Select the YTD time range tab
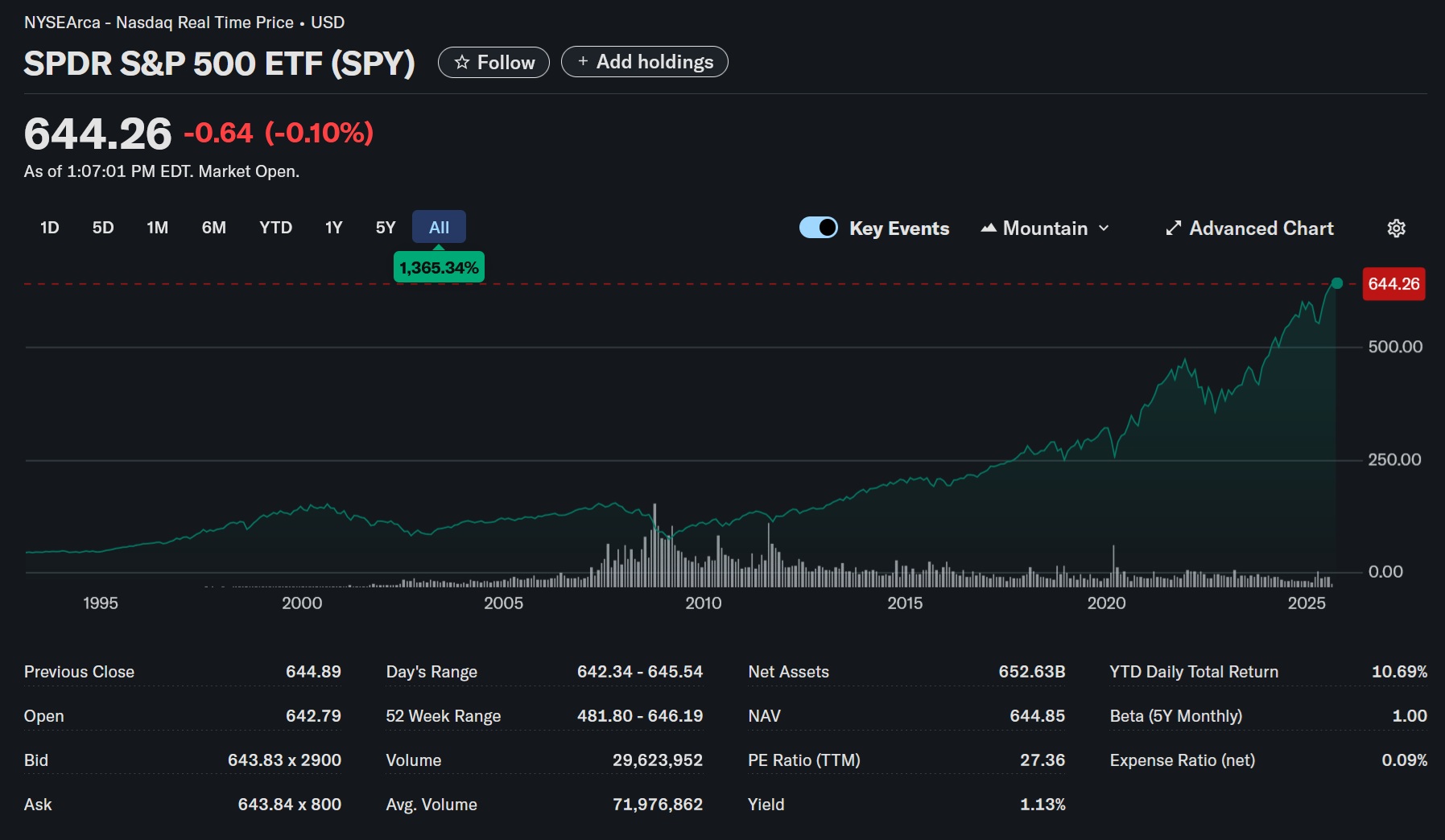Image resolution: width=1445 pixels, height=840 pixels. [x=276, y=228]
